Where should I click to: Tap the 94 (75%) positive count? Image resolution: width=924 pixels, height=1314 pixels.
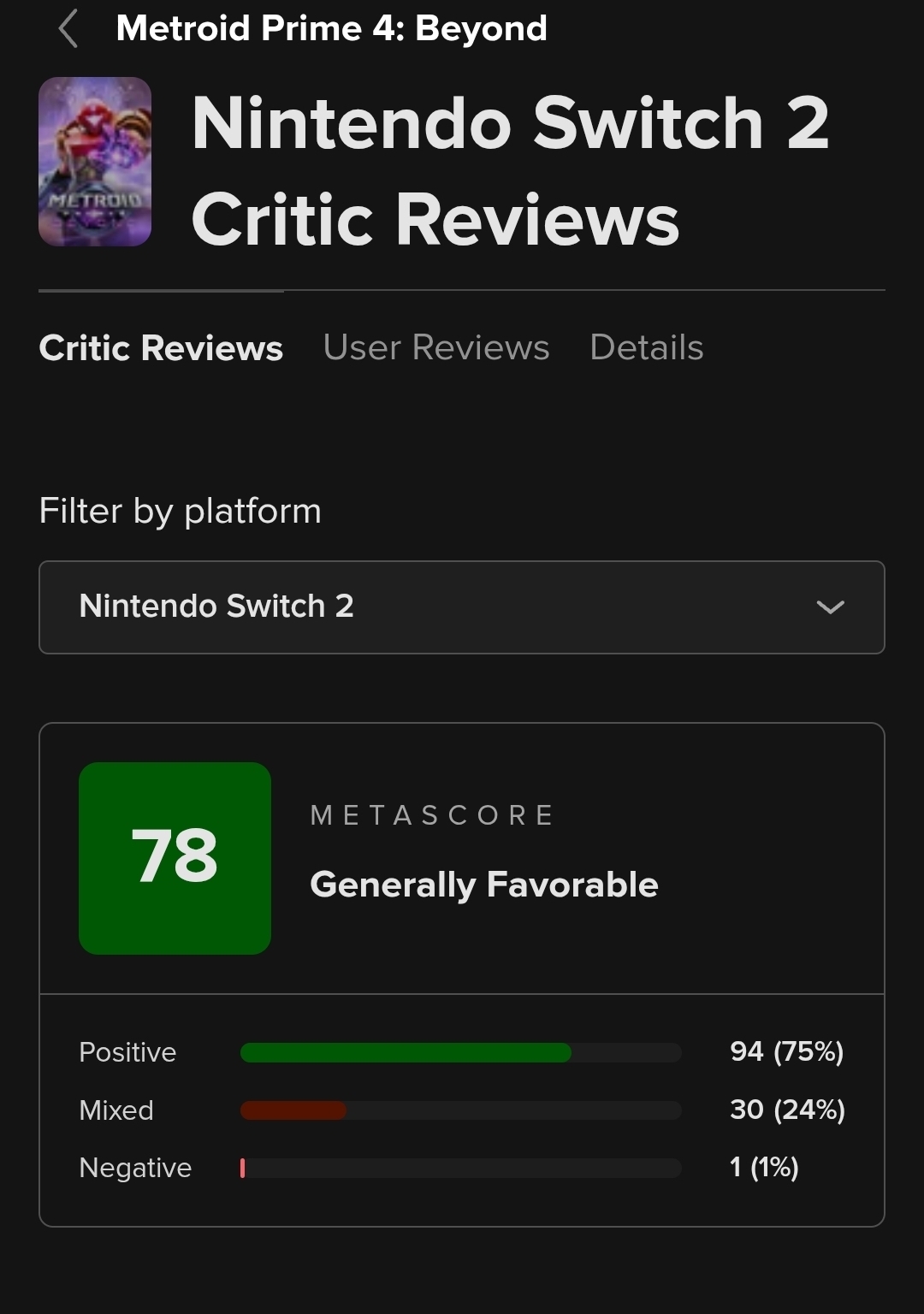(x=786, y=1051)
